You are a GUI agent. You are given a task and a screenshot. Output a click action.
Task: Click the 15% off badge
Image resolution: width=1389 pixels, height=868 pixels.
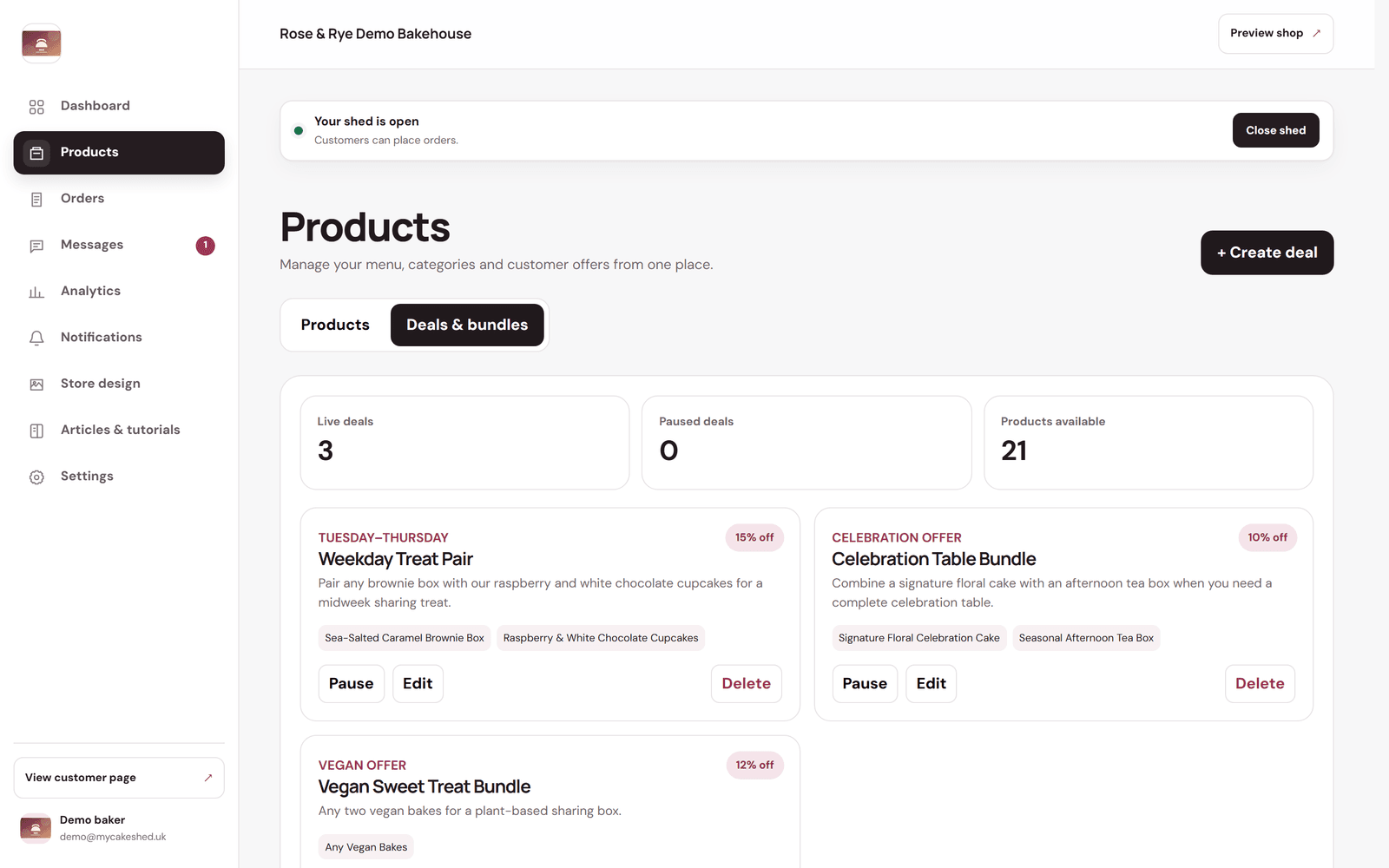[x=754, y=537]
